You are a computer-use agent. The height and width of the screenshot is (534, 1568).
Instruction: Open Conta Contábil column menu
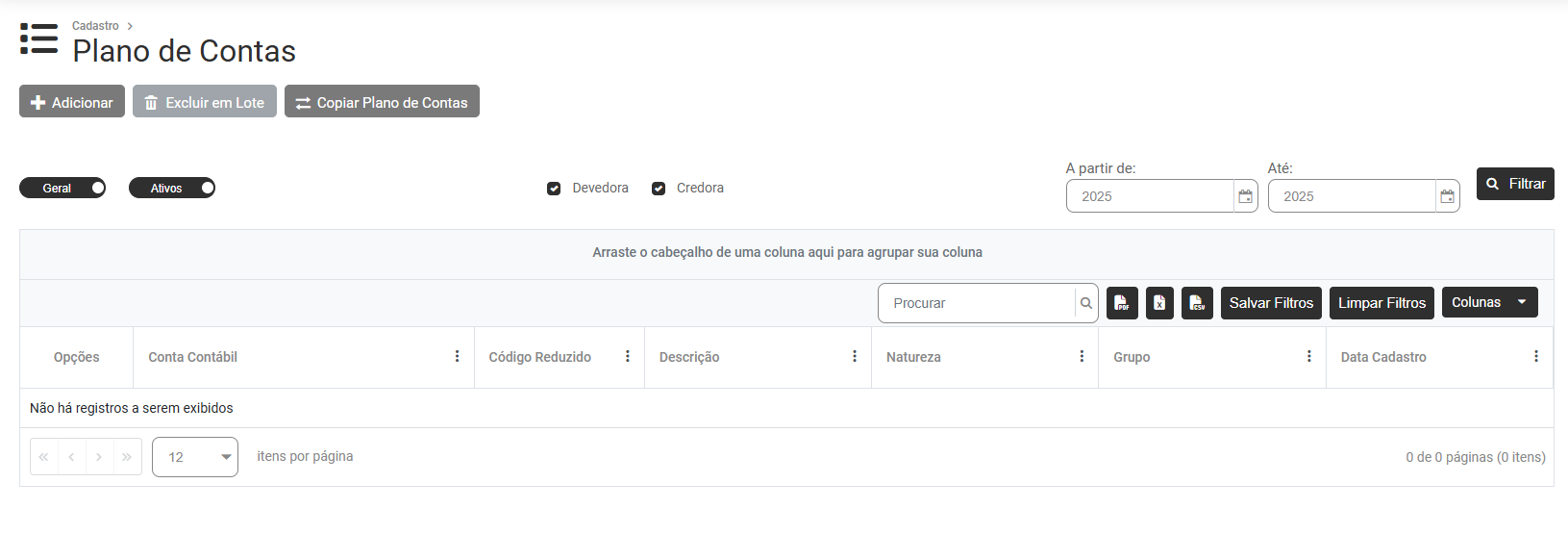pos(458,357)
